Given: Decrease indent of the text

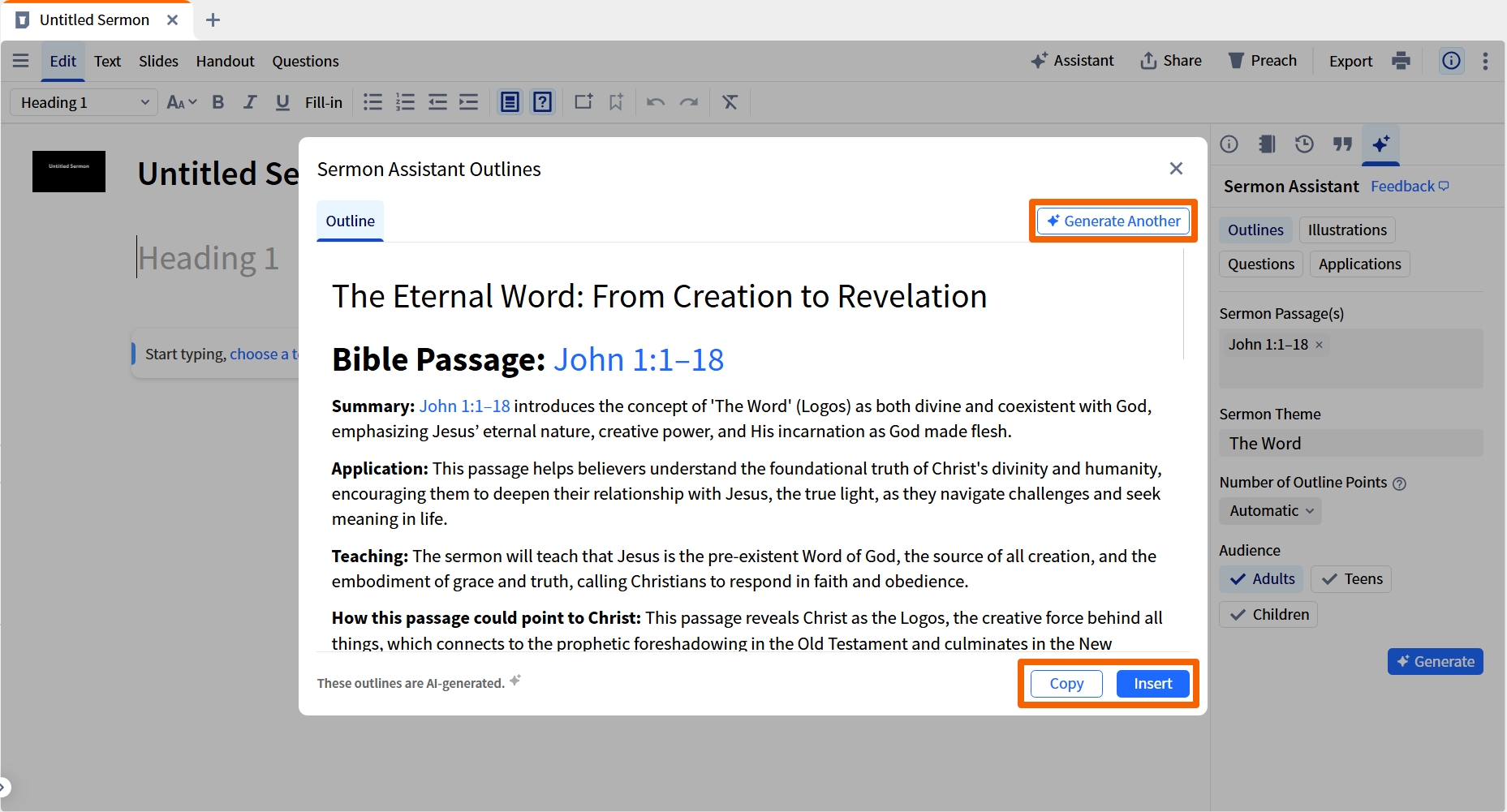Looking at the screenshot, I should [437, 102].
